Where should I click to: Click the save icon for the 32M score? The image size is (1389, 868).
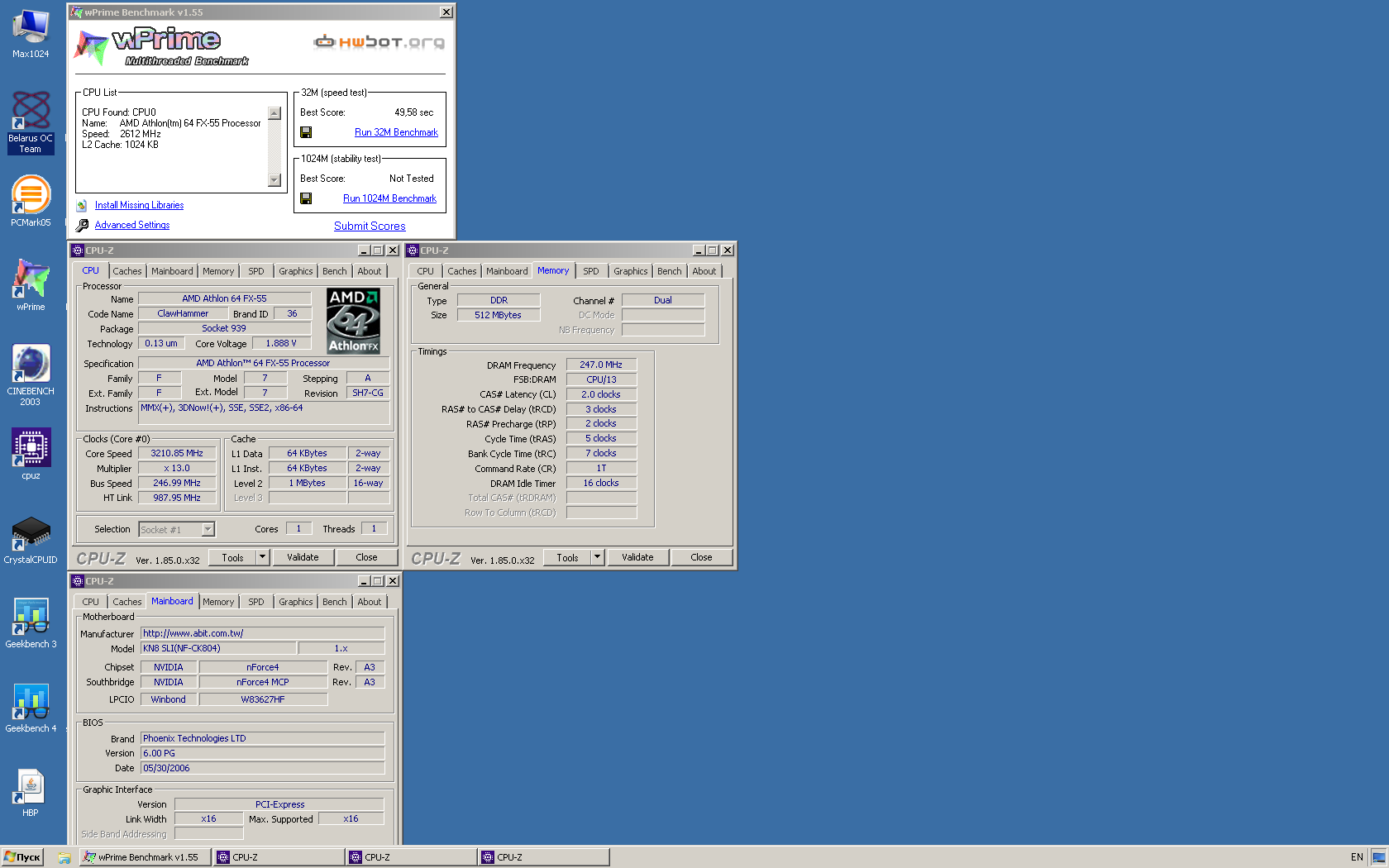point(306,132)
